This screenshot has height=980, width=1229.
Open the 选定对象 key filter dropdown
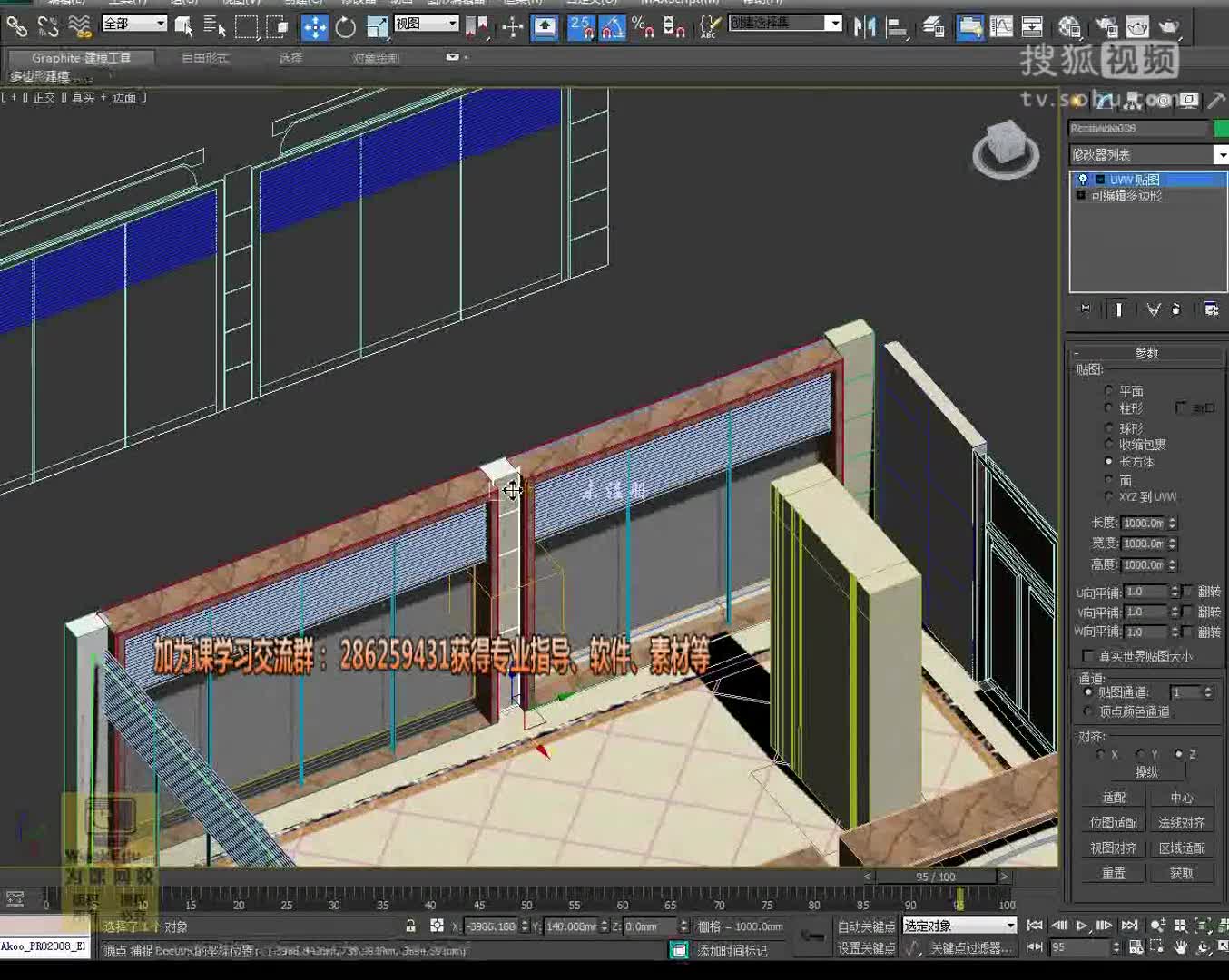click(959, 926)
